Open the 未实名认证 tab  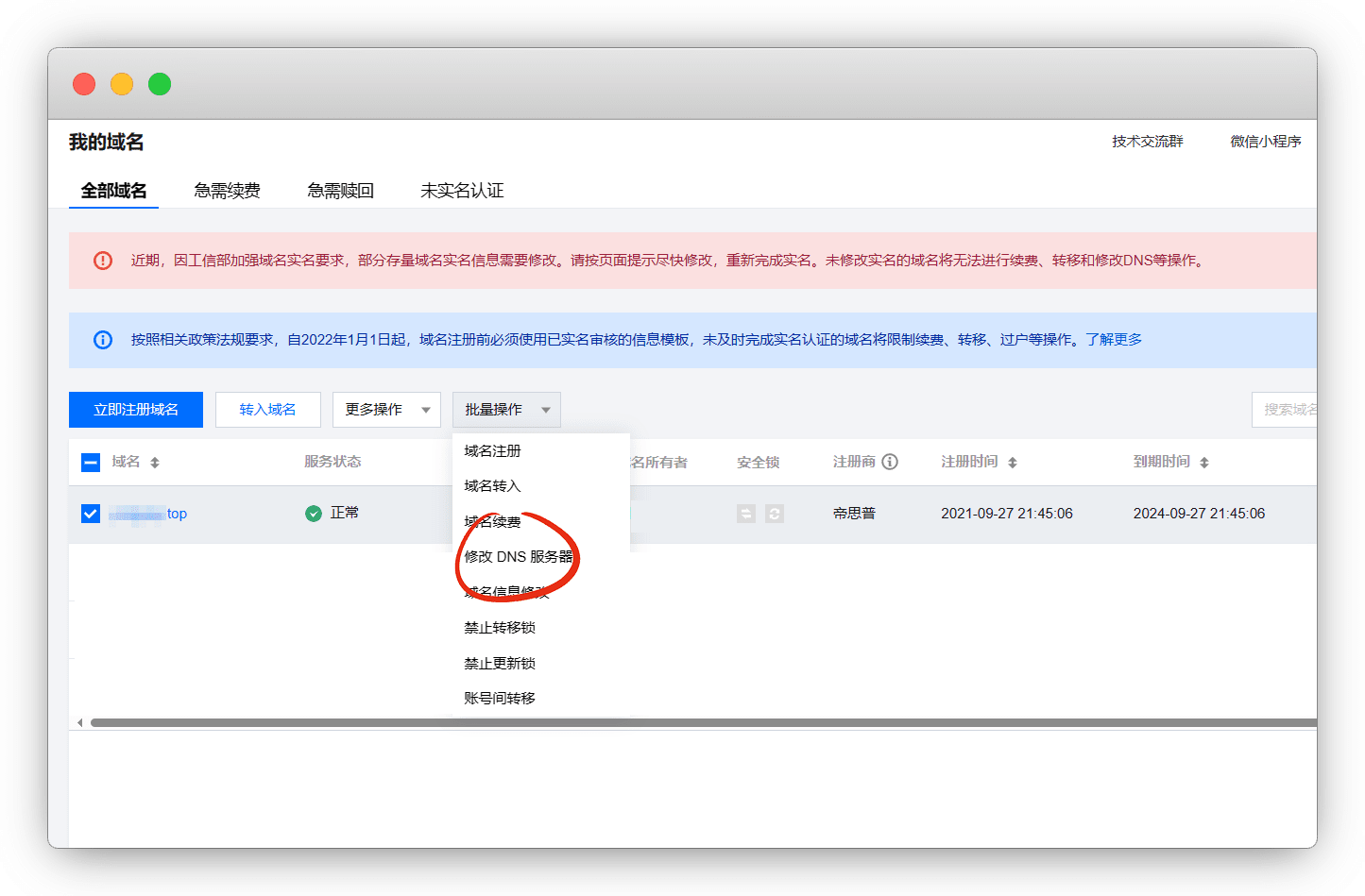[x=462, y=191]
